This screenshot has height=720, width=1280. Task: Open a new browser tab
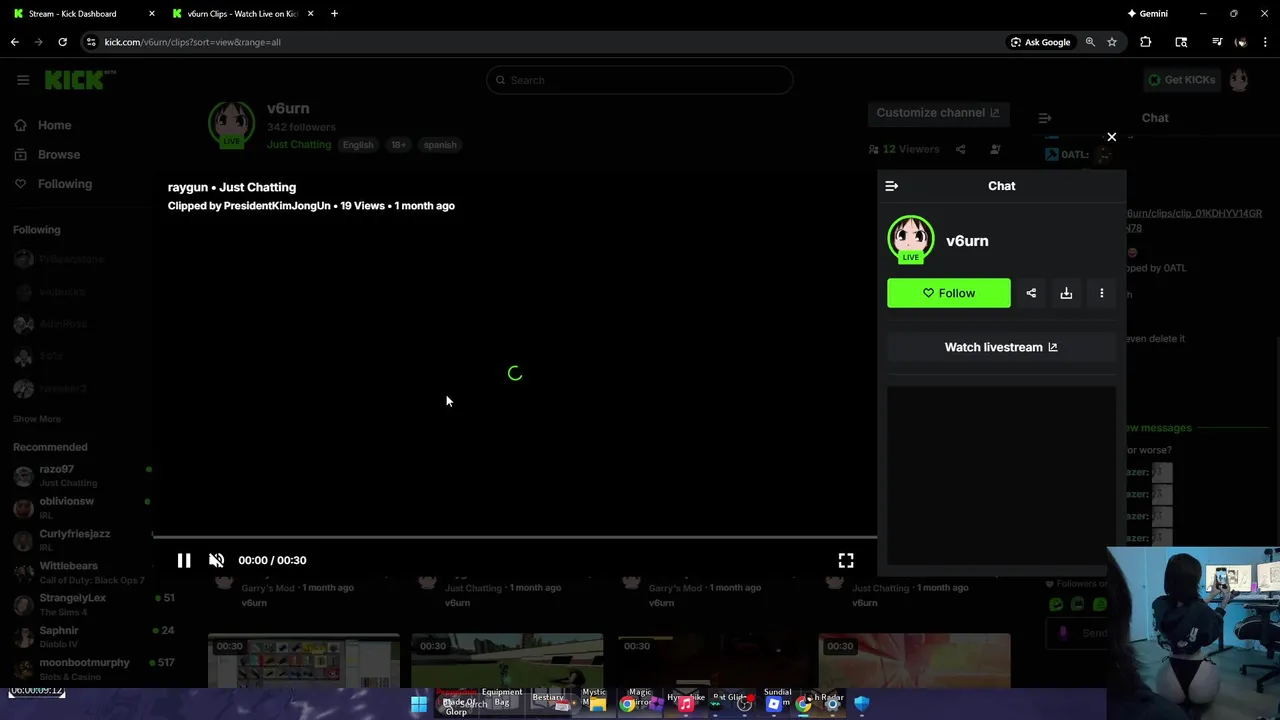[x=334, y=14]
